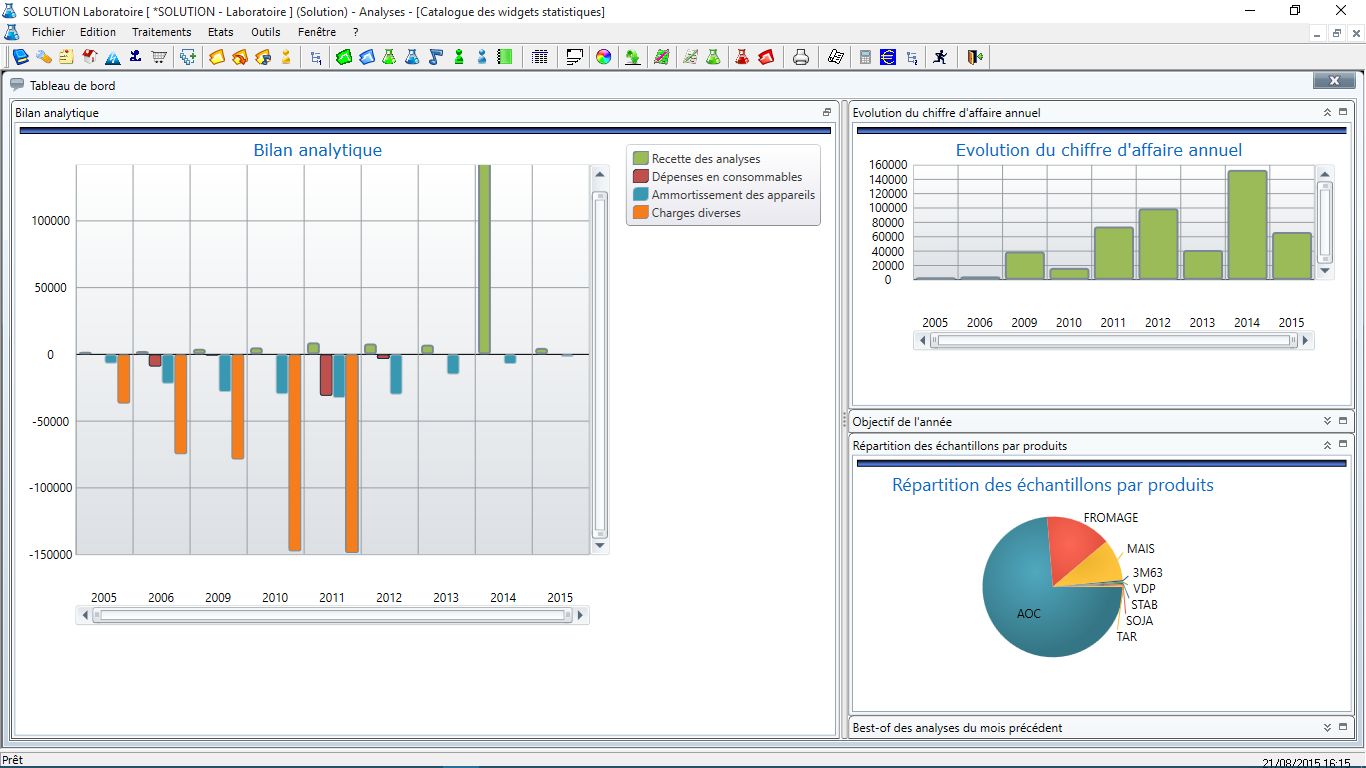1366x768 pixels.
Task: Toggle Charges diverses legend entry
Action: [687, 213]
